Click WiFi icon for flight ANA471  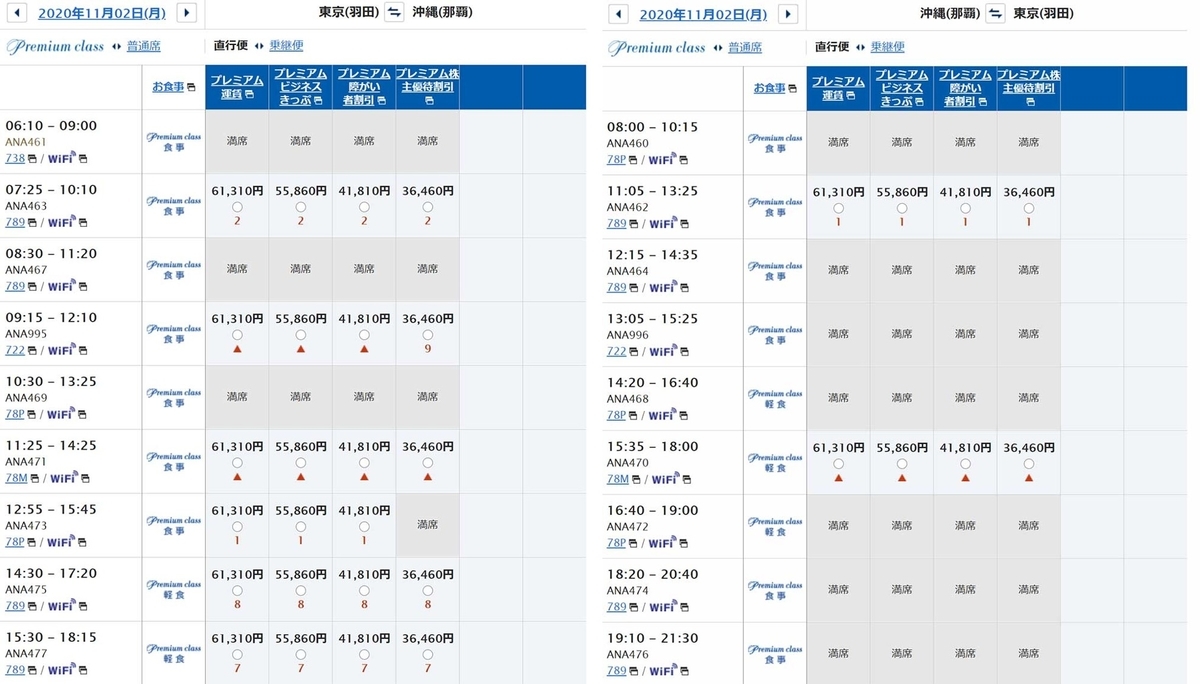64,478
